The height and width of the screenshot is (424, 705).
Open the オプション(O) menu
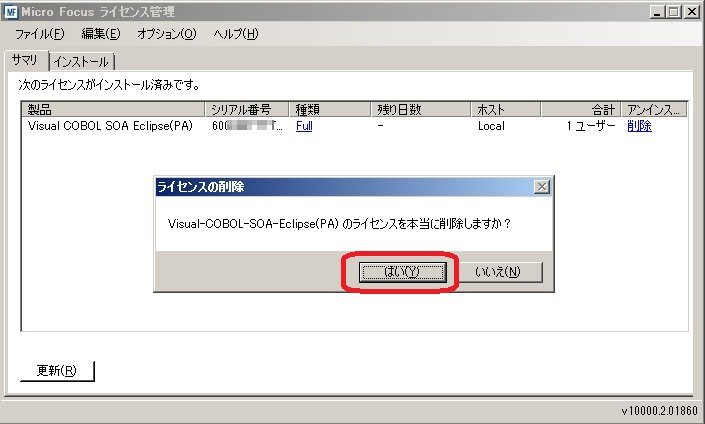point(167,34)
